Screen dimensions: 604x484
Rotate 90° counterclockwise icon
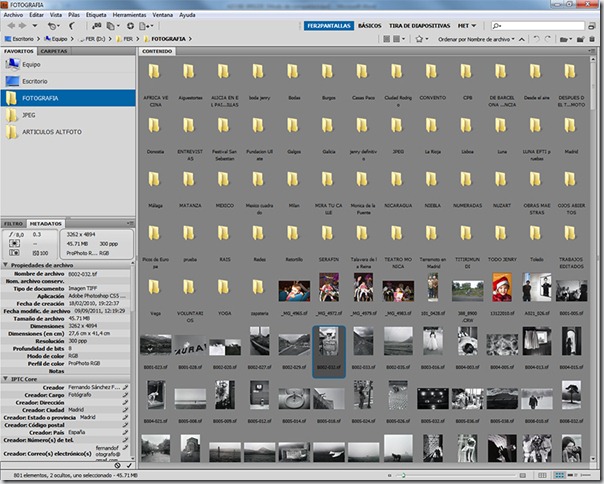click(x=536, y=39)
